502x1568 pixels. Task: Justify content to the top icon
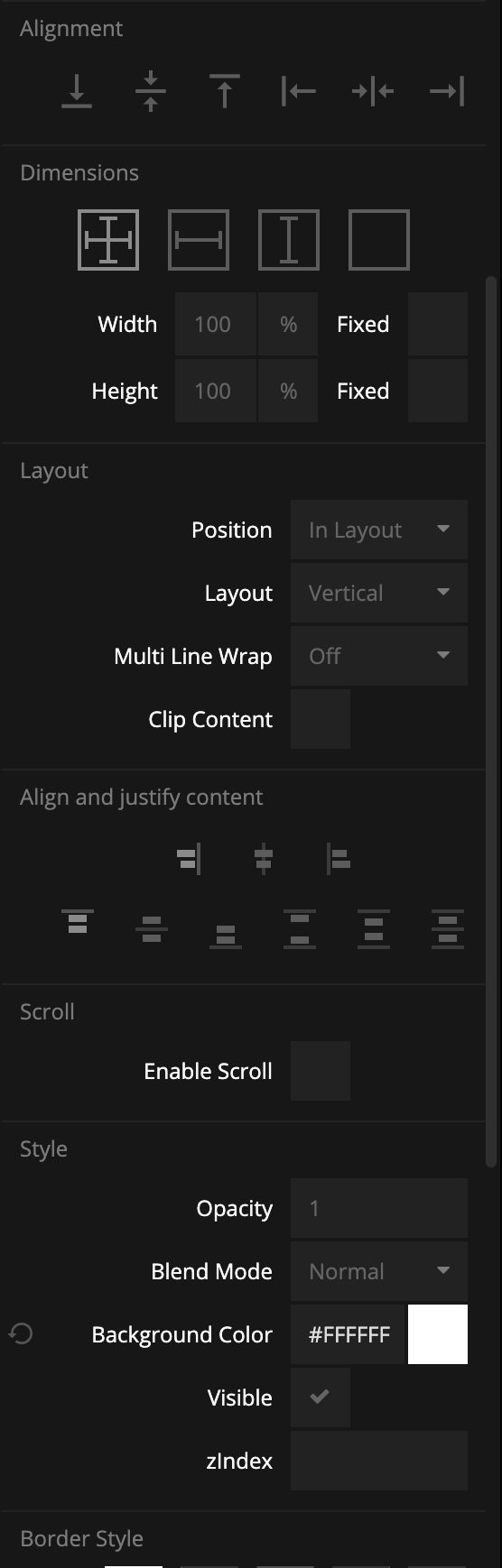tap(78, 923)
